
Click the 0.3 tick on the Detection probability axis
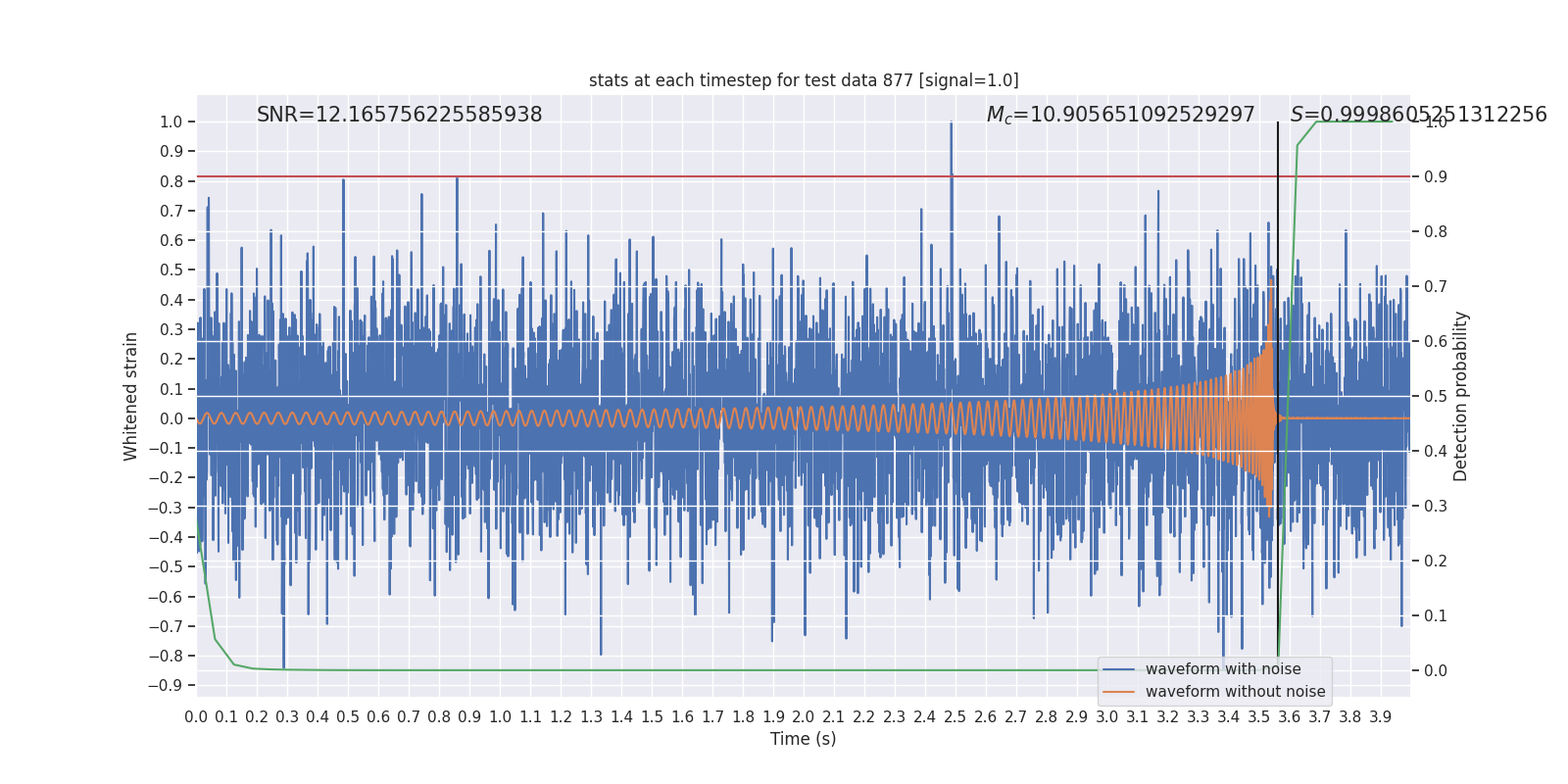(1436, 507)
